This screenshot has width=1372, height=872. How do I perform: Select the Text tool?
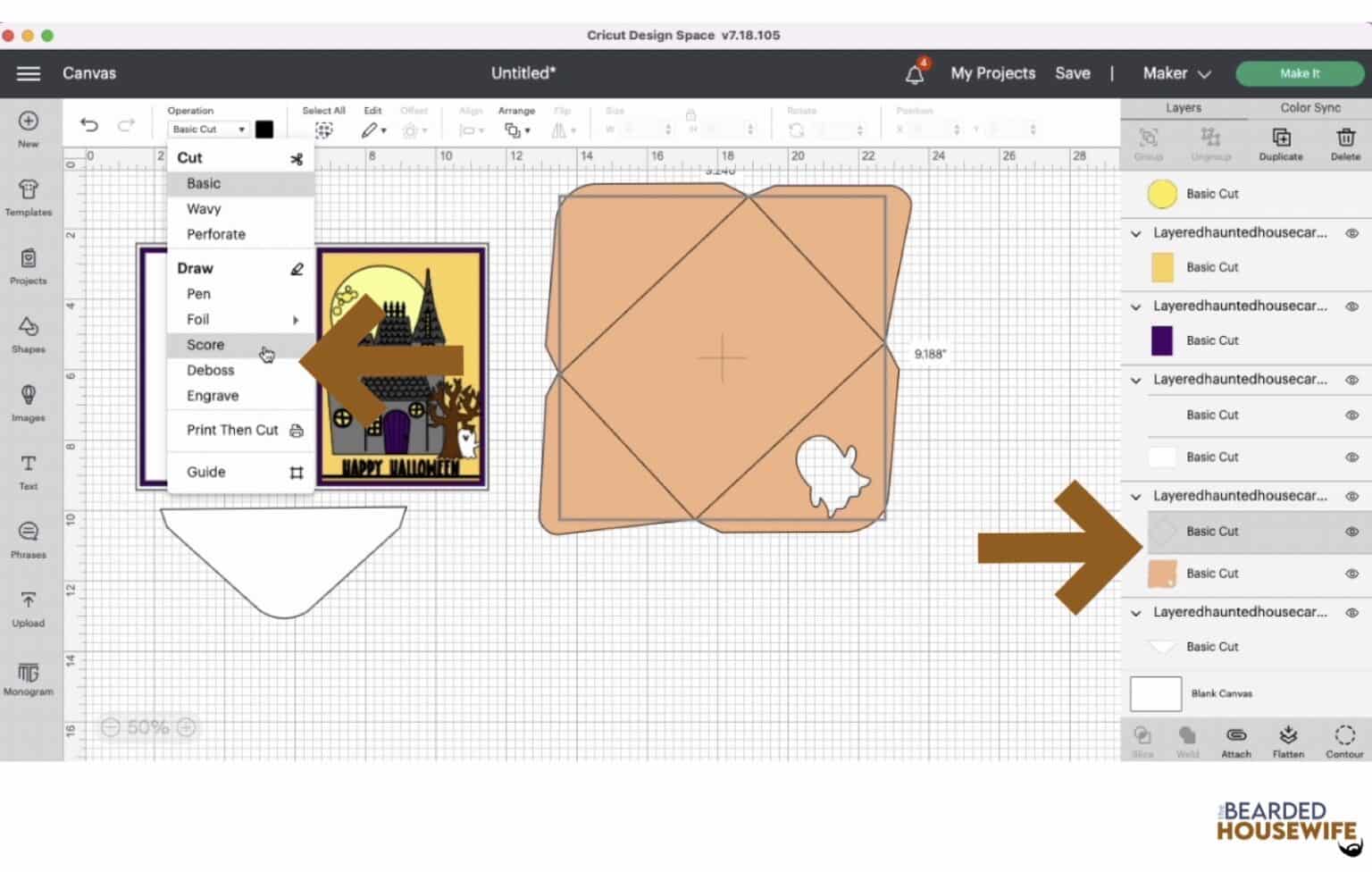28,471
